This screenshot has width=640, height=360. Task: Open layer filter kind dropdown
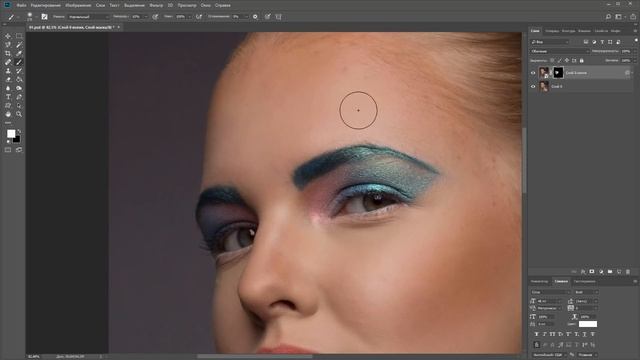click(550, 42)
